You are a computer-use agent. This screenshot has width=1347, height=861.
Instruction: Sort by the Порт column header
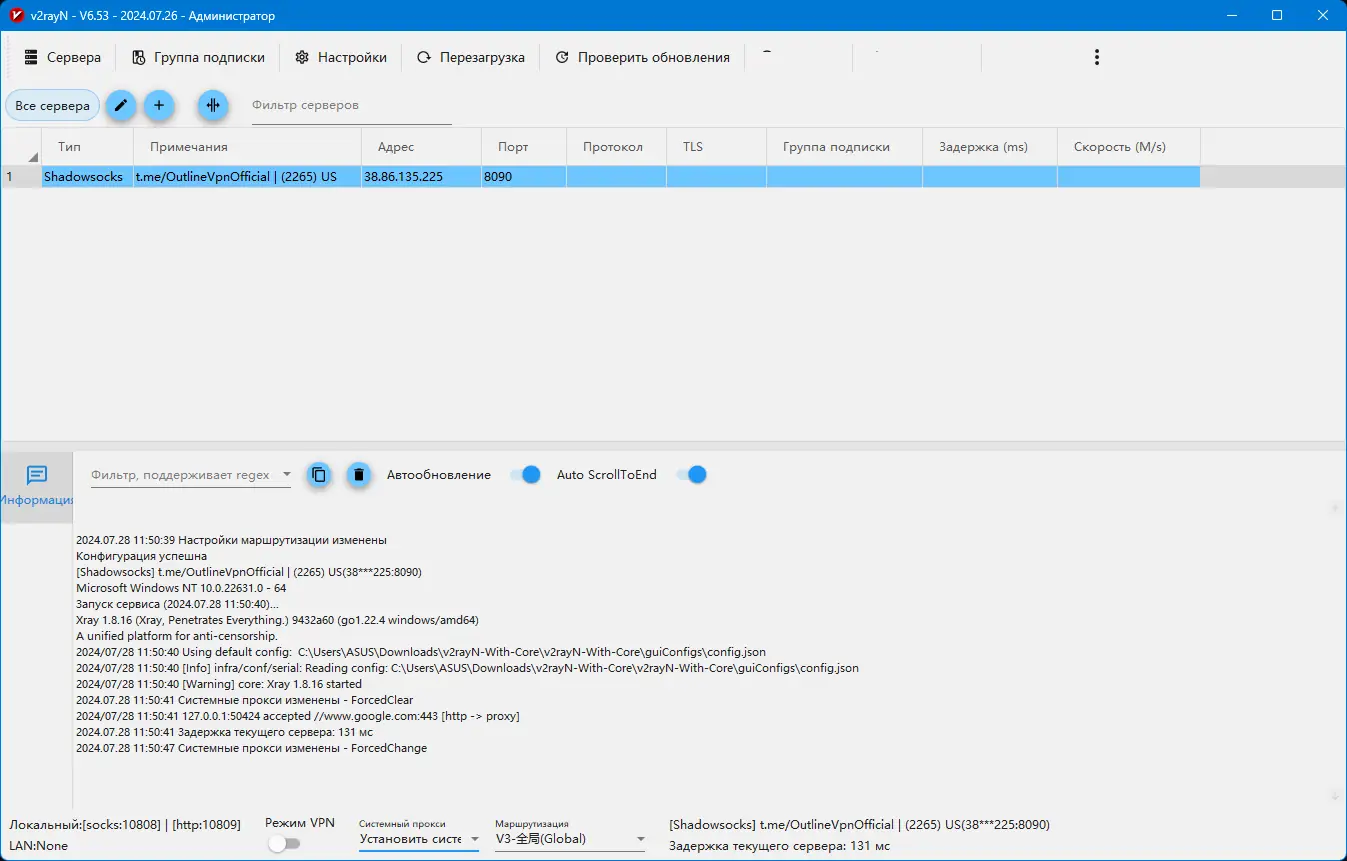(524, 147)
